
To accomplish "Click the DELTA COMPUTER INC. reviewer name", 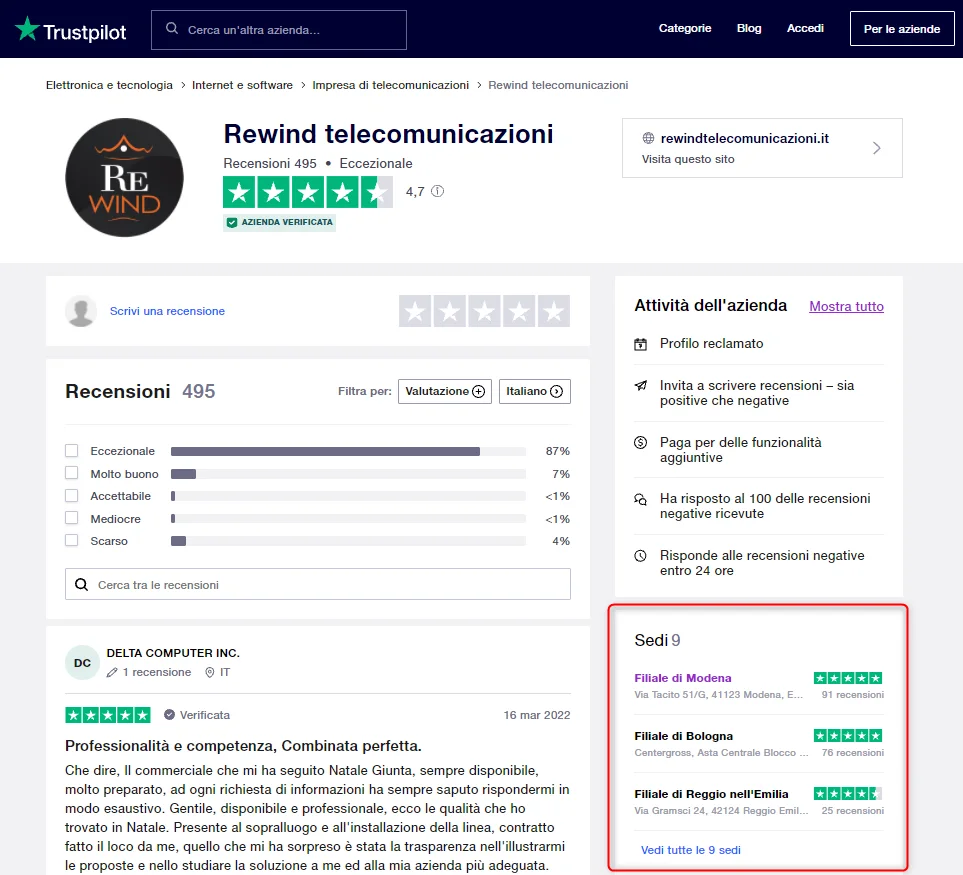I will coord(173,653).
